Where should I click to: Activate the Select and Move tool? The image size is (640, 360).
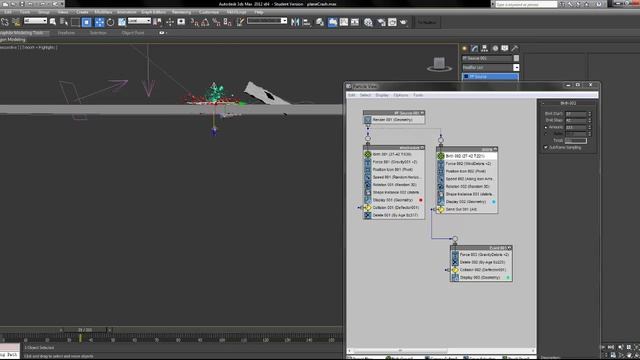click(x=99, y=22)
